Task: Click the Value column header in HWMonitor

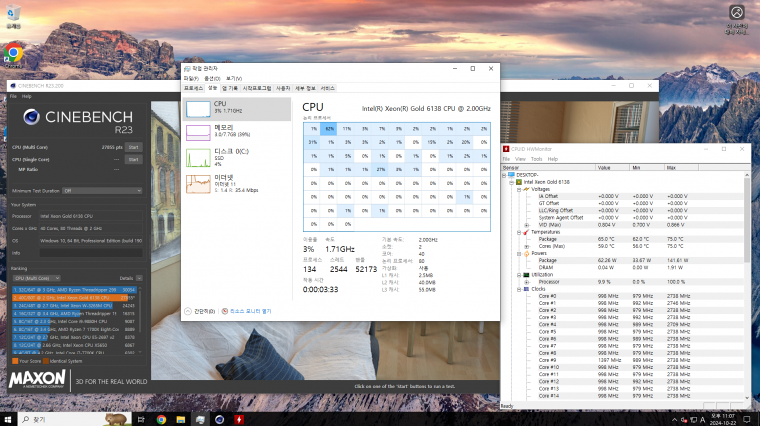Action: coord(612,168)
